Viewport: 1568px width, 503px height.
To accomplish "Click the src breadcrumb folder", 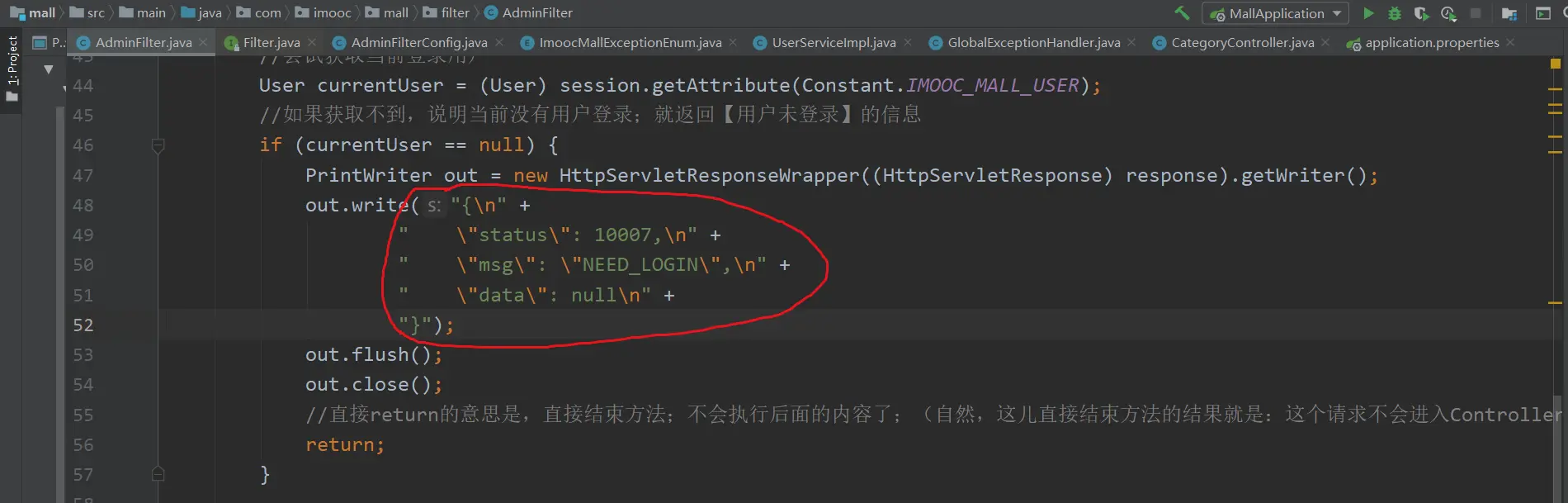I will click(87, 12).
